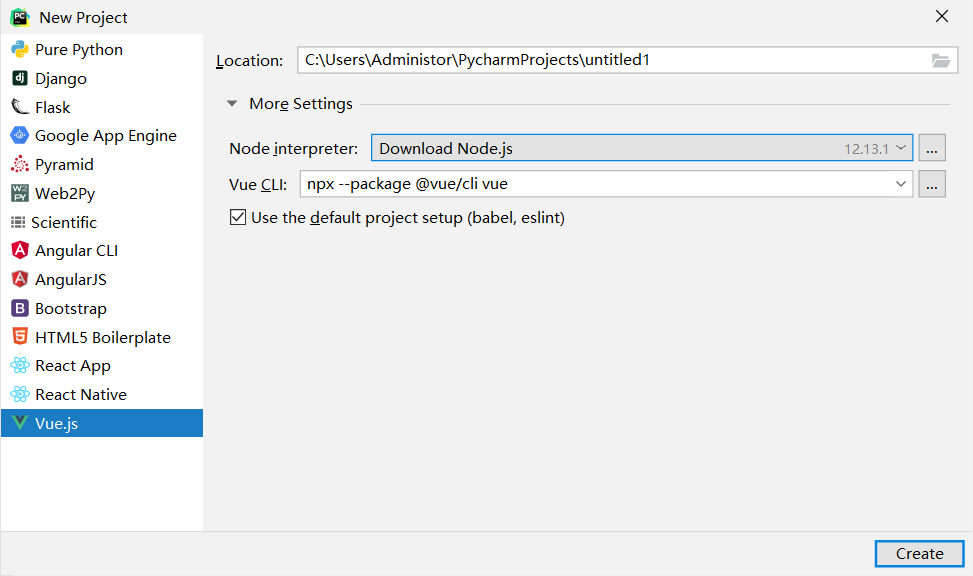Viewport: 973px width, 576px height.
Task: Choose Google App Engine project type
Action: (102, 135)
